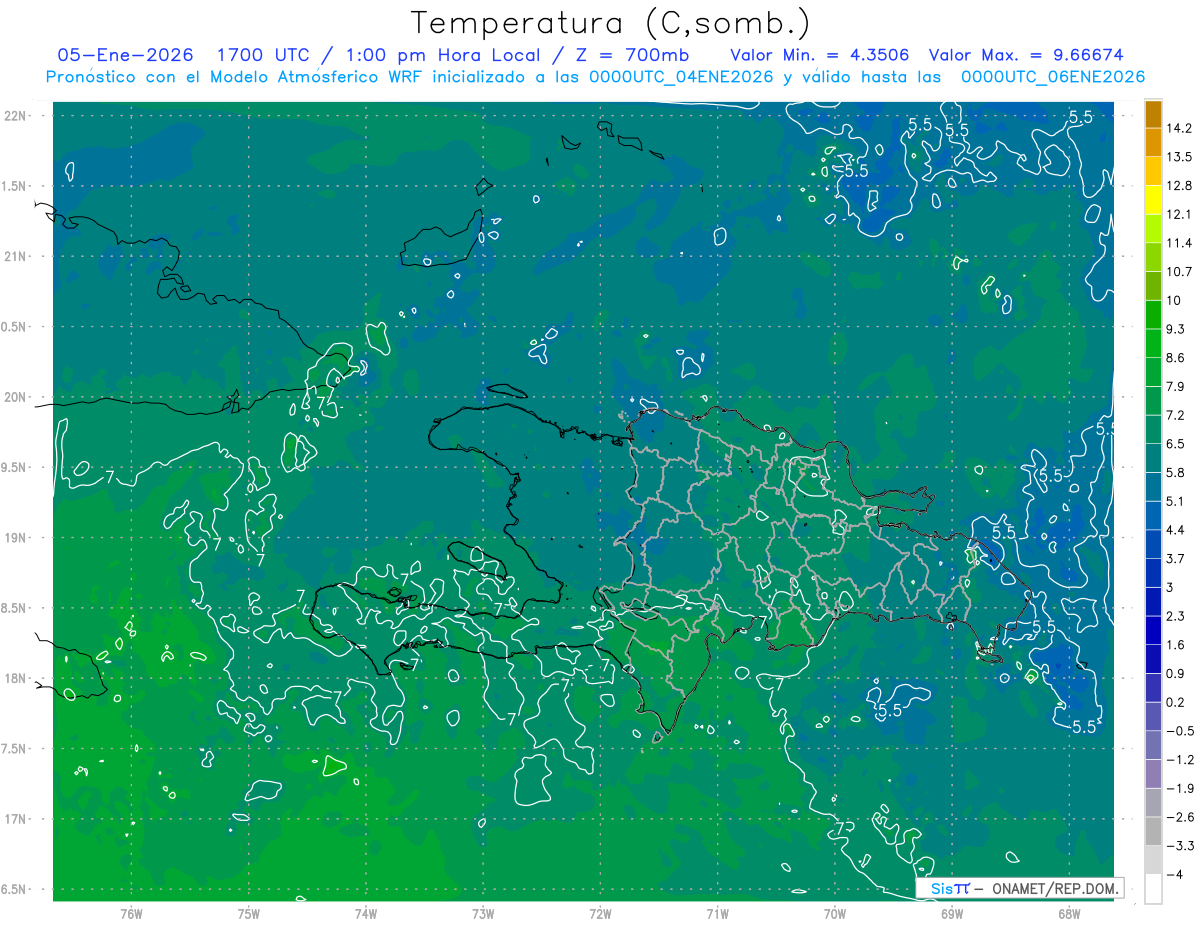Click the 6.5 colorbar value

click(x=1175, y=444)
